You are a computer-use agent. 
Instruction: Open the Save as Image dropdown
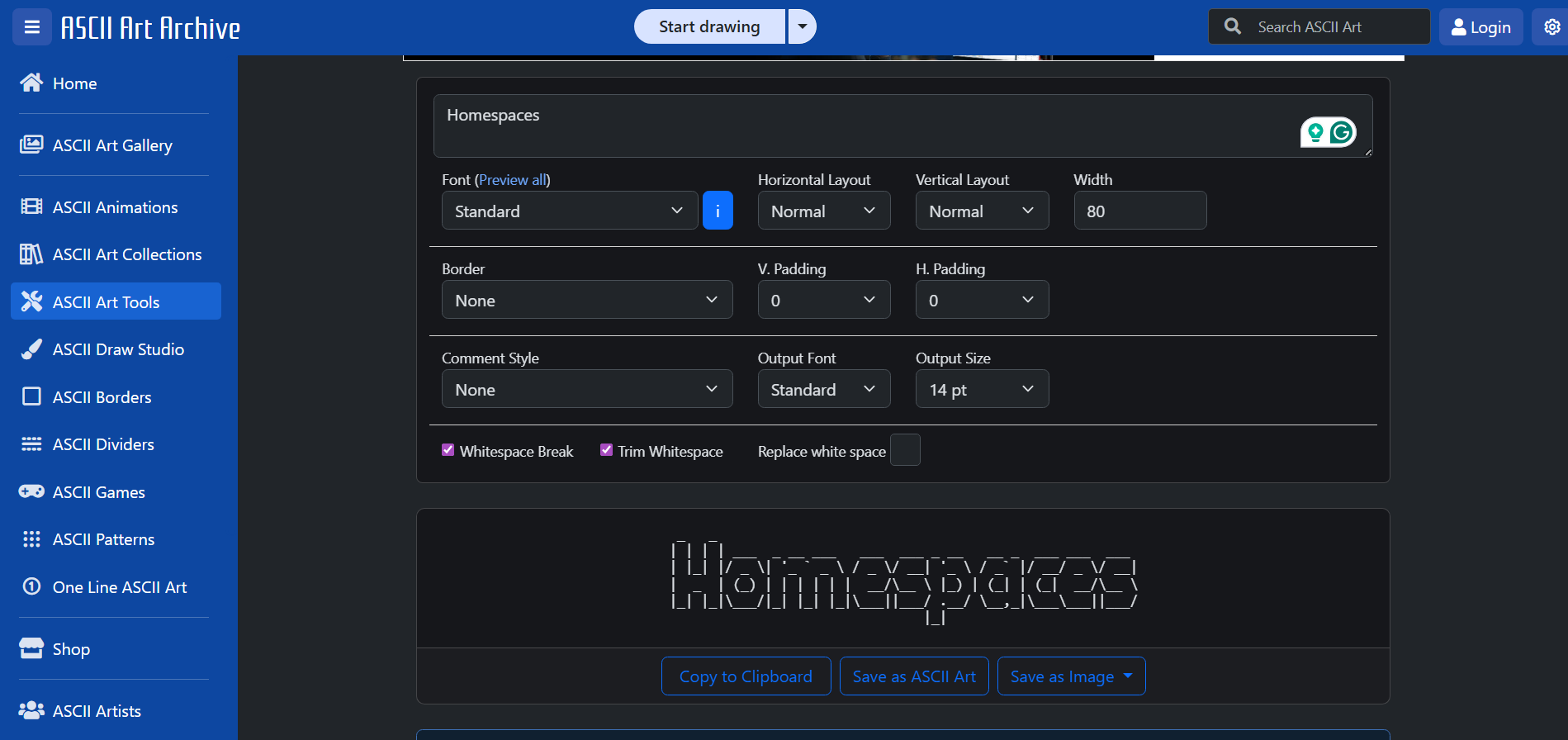(x=1071, y=676)
